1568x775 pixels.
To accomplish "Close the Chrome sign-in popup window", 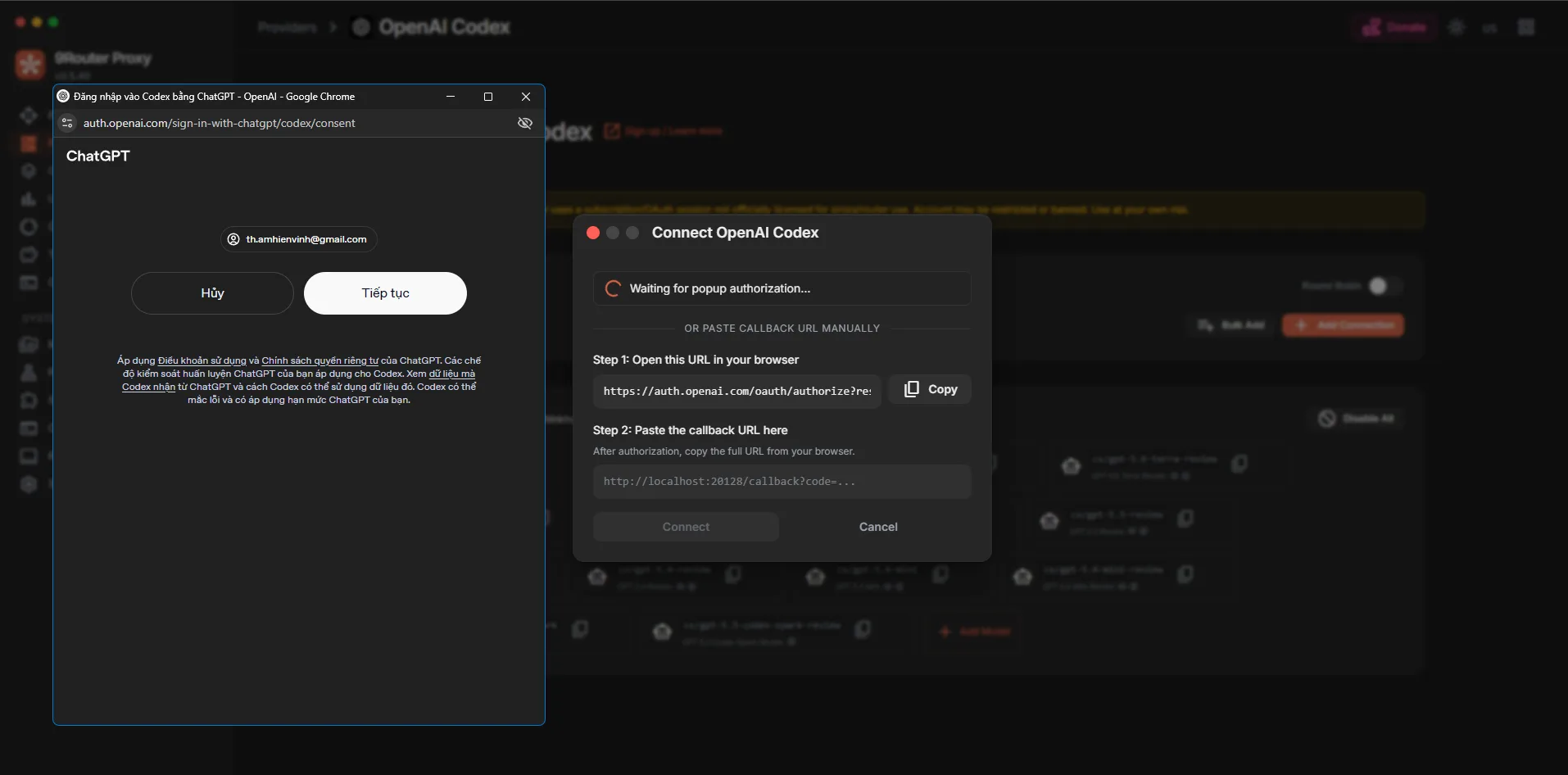I will pyautogui.click(x=526, y=97).
